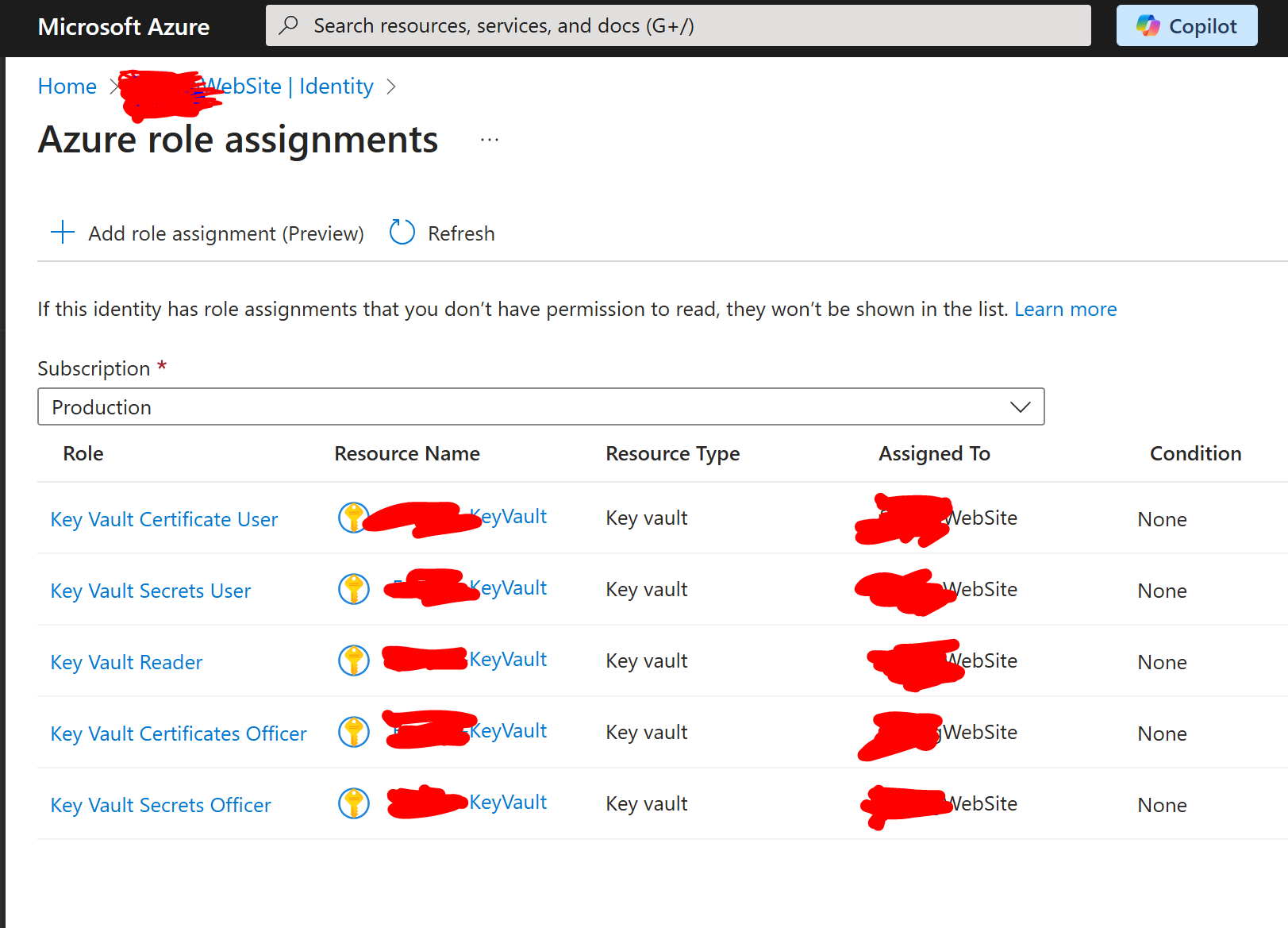
Task: Click the key vault icon in Key Vault Certificate User row
Action: (353, 517)
